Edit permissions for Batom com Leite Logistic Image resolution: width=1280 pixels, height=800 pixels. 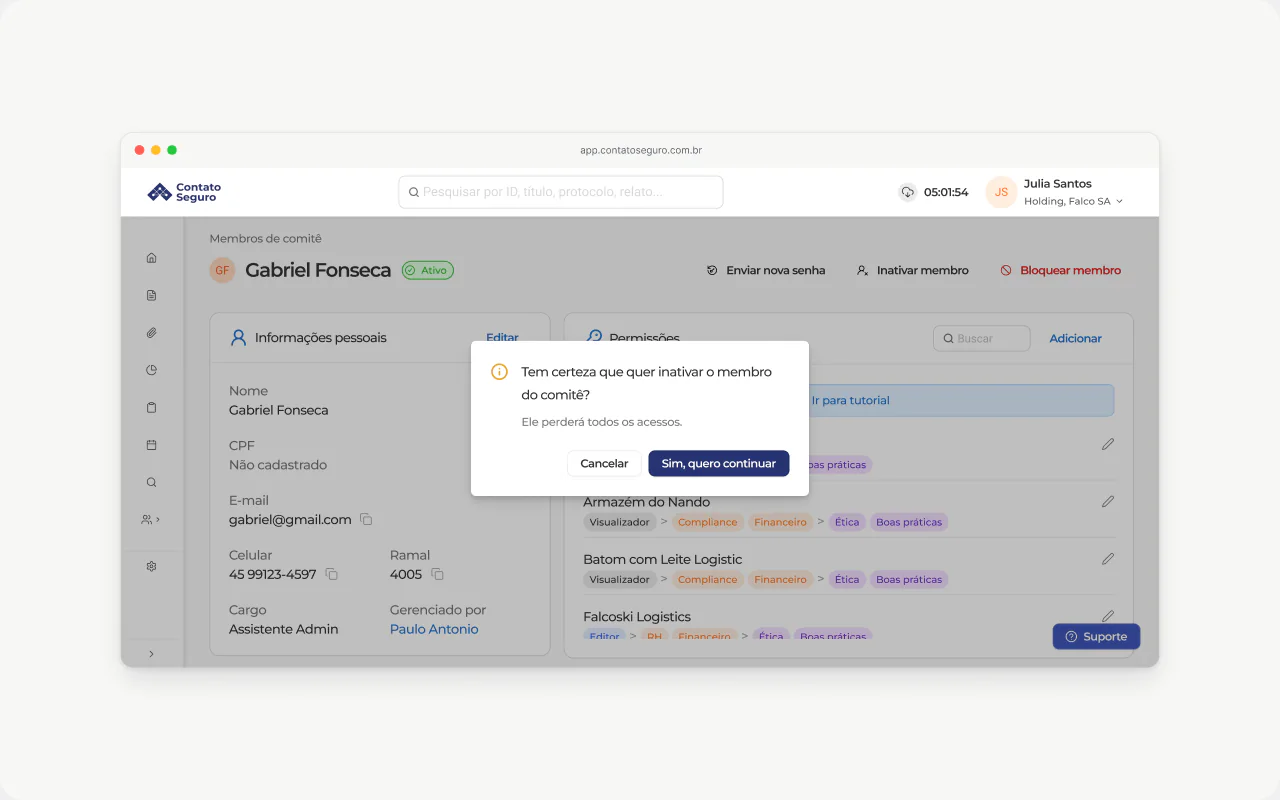pyautogui.click(x=1108, y=559)
